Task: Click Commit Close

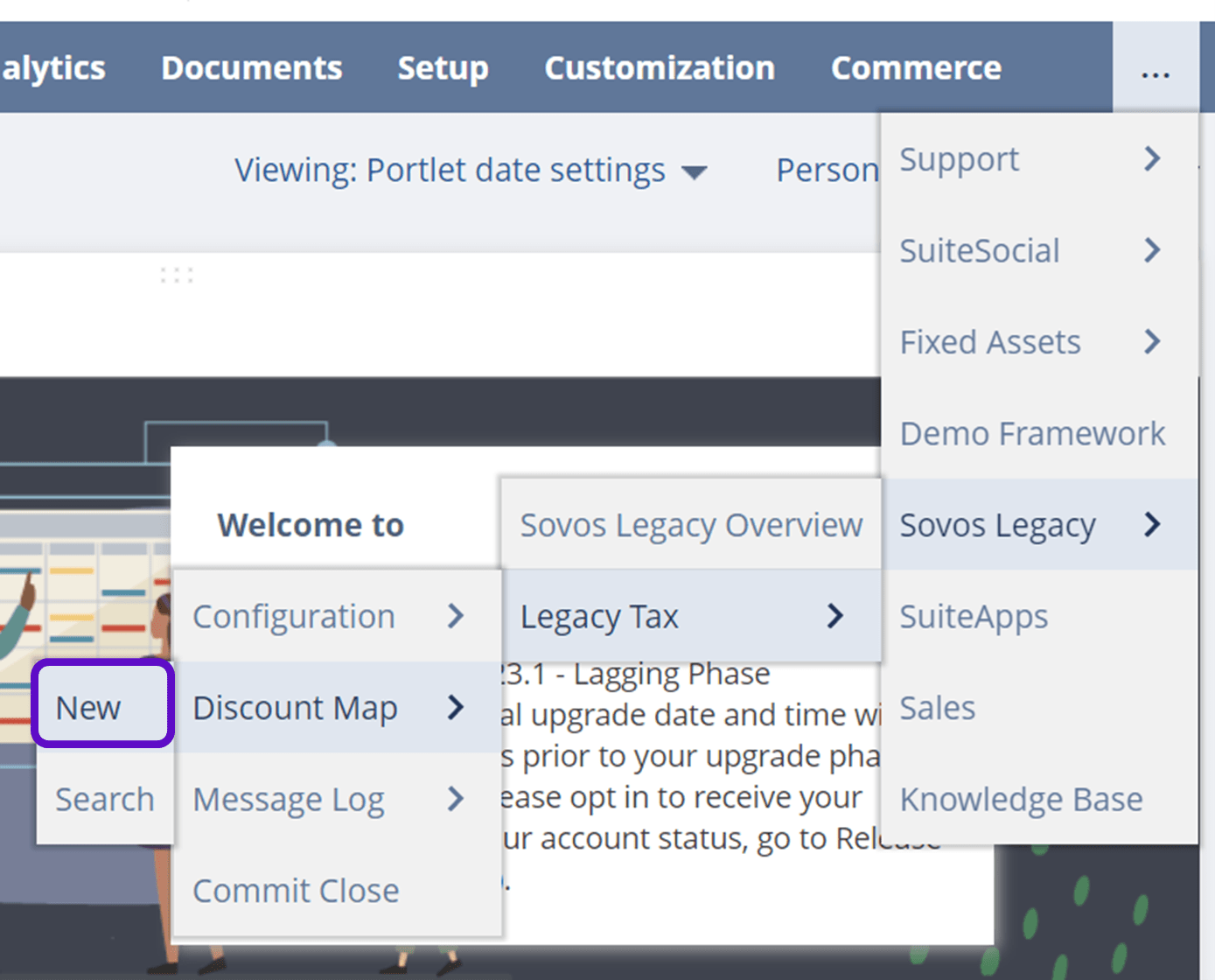Action: click(296, 891)
